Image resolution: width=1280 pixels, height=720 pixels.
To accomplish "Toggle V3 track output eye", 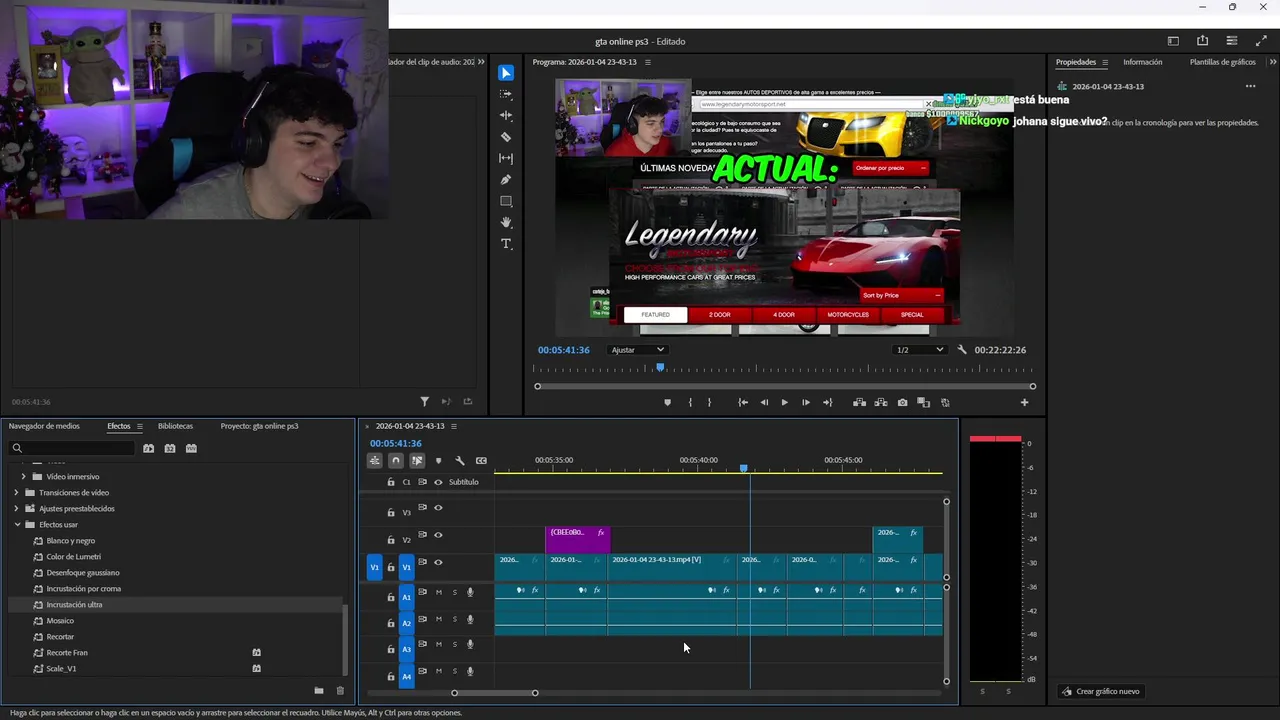I will (x=438, y=508).
